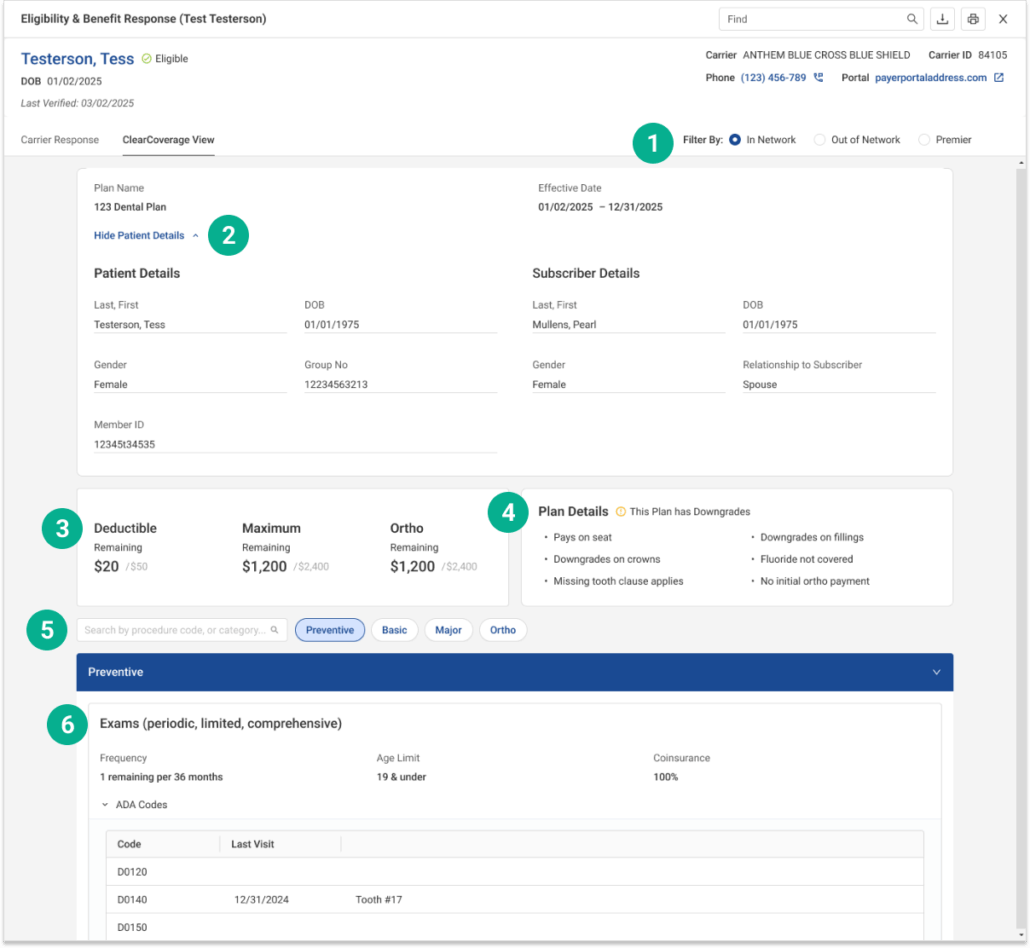Open portal using external link icon

[x=998, y=78]
